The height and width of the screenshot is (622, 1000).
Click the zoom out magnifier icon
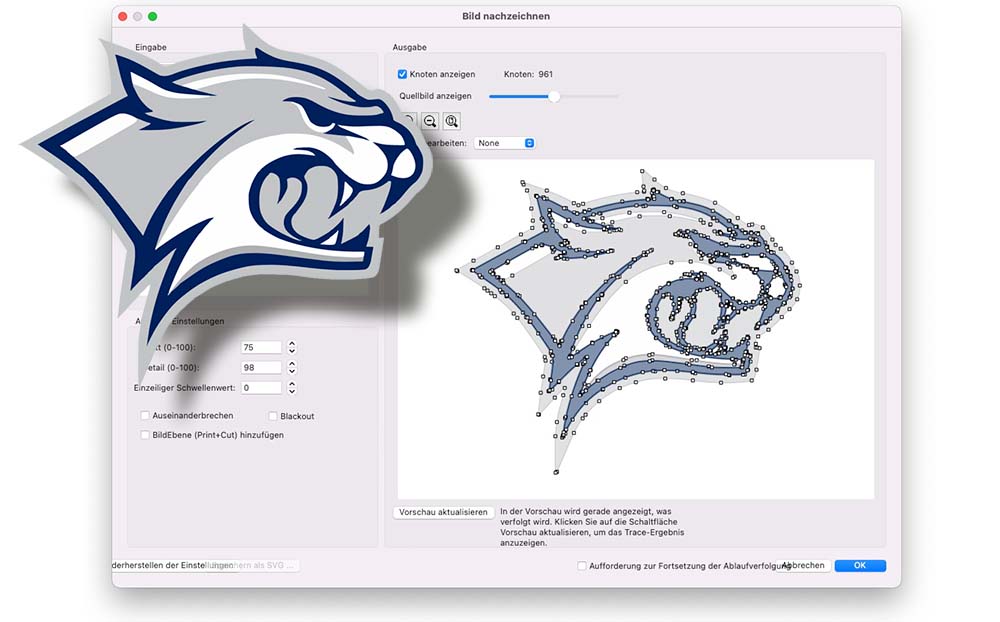[430, 121]
